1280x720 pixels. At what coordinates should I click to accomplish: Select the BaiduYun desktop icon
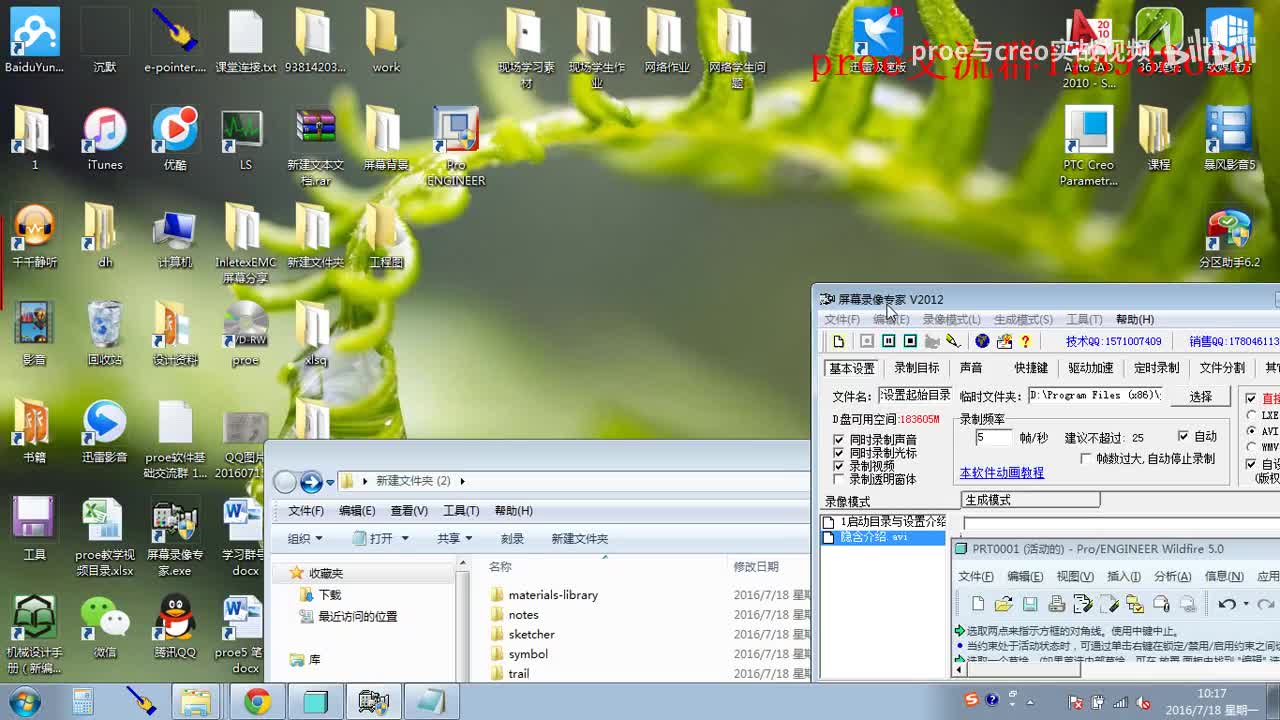tap(35, 41)
